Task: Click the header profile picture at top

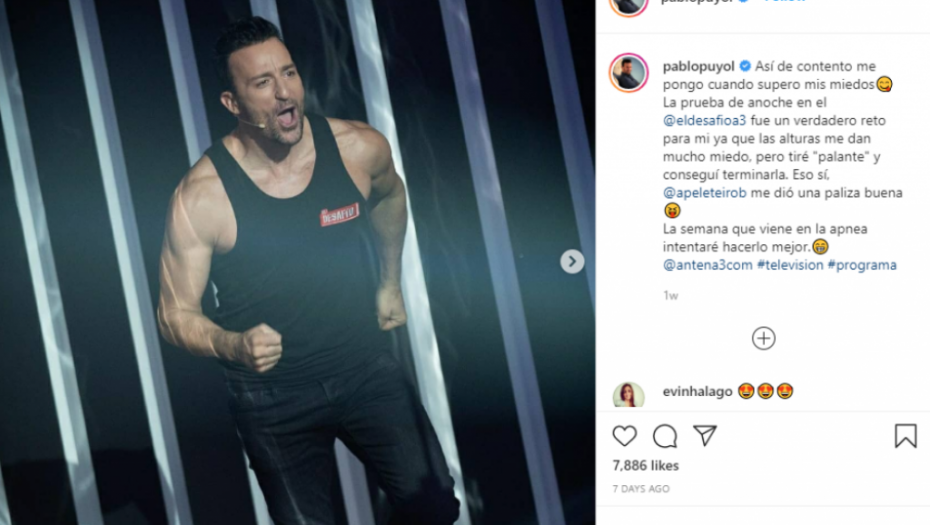Action: coord(629,5)
